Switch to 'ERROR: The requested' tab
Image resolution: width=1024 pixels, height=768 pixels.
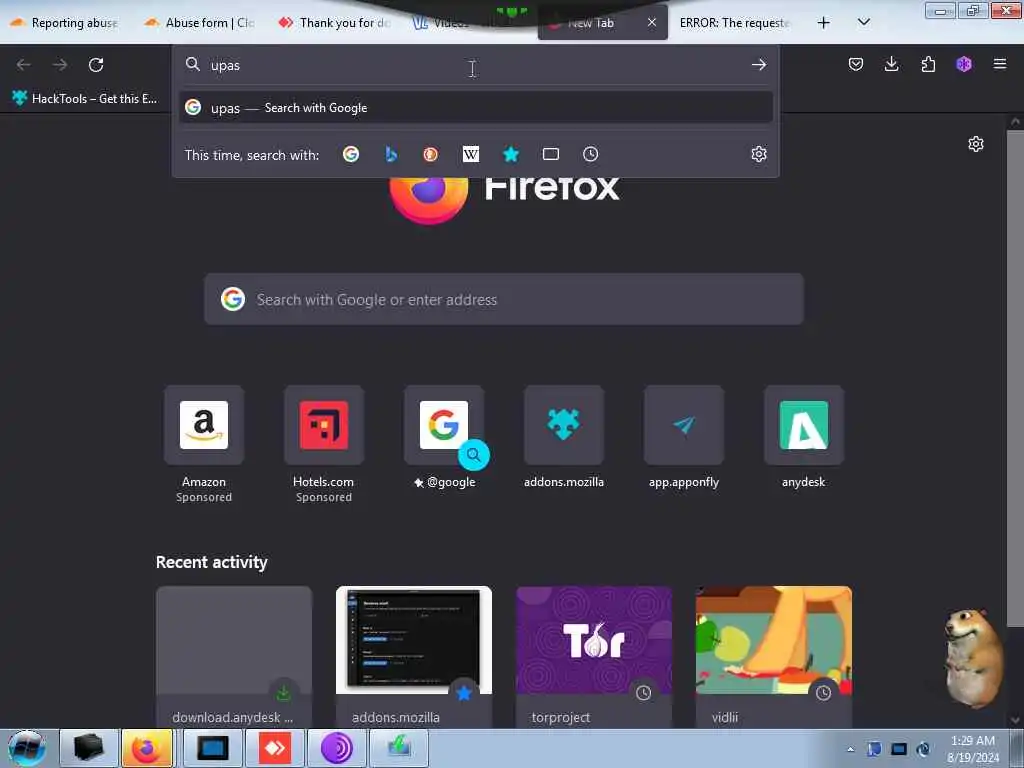click(x=734, y=23)
